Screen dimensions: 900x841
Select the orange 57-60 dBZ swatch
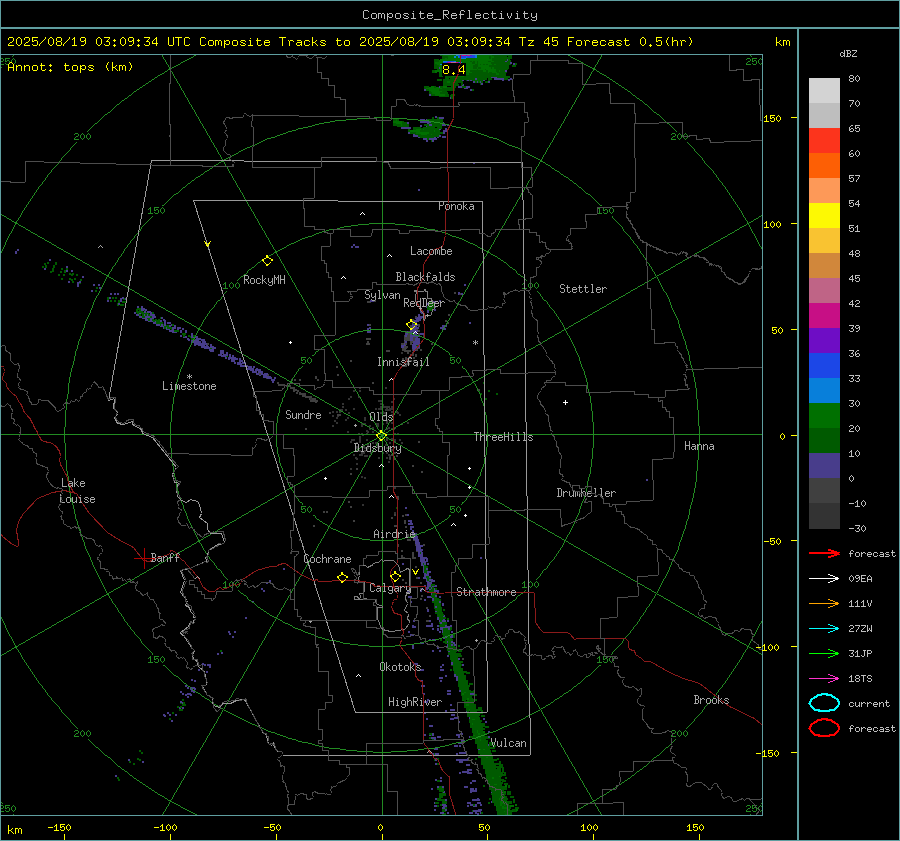tap(824, 166)
